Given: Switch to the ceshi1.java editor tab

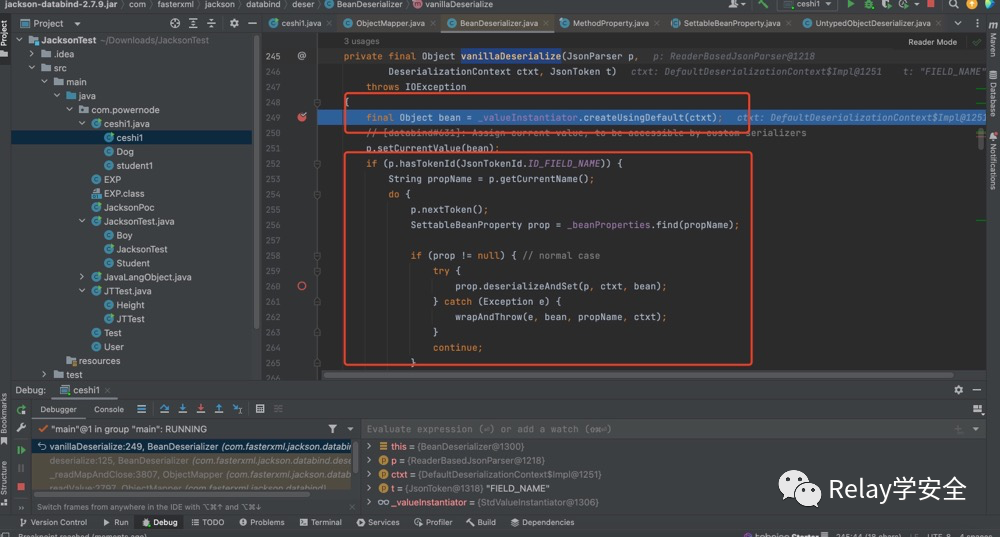Looking at the screenshot, I should click(300, 23).
